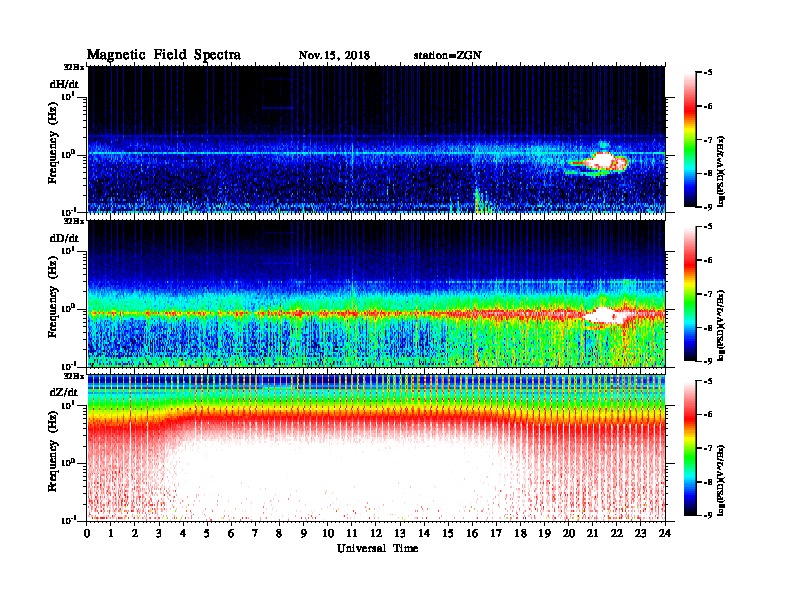This screenshot has width=792, height=612.
Task: Click the date text "Nov. 15, 2018"
Action: [x=334, y=56]
